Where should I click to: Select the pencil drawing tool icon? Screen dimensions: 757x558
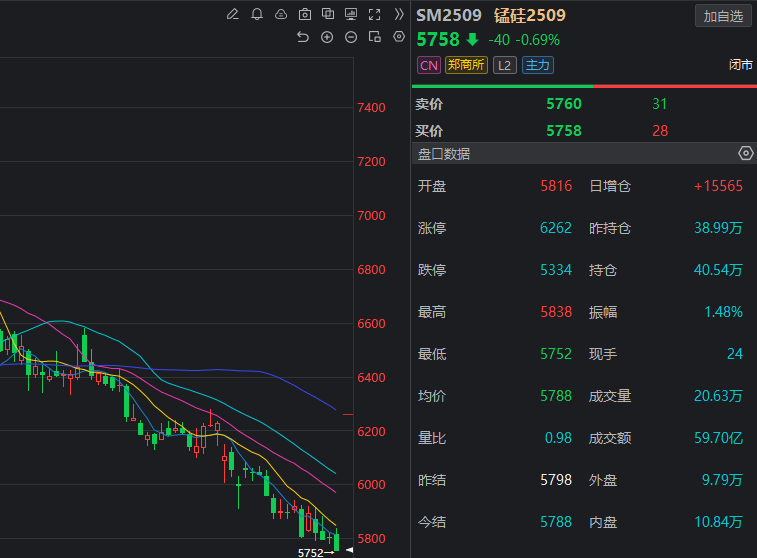pos(233,14)
